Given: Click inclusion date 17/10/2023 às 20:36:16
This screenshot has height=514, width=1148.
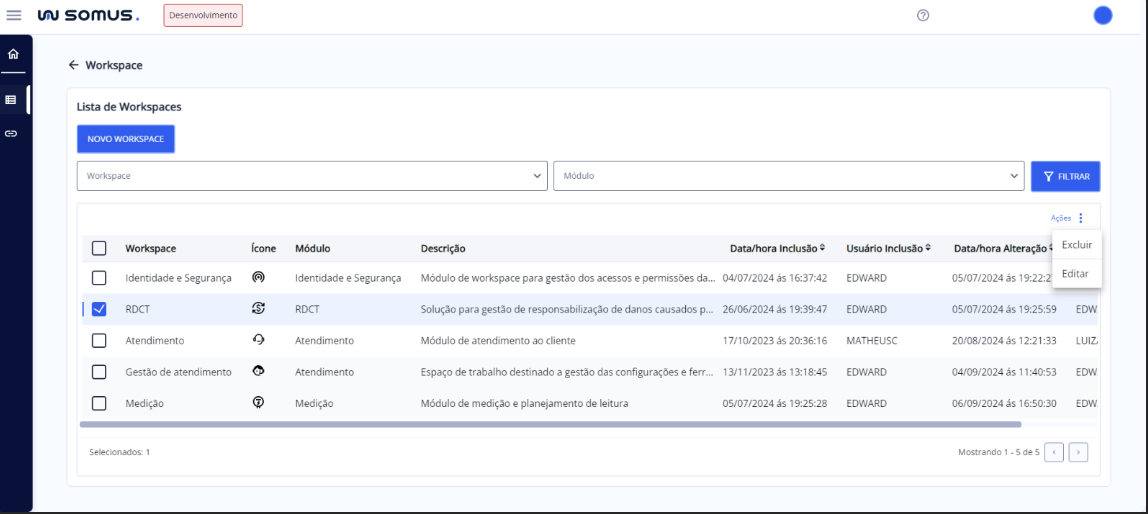Looking at the screenshot, I should click(775, 340).
